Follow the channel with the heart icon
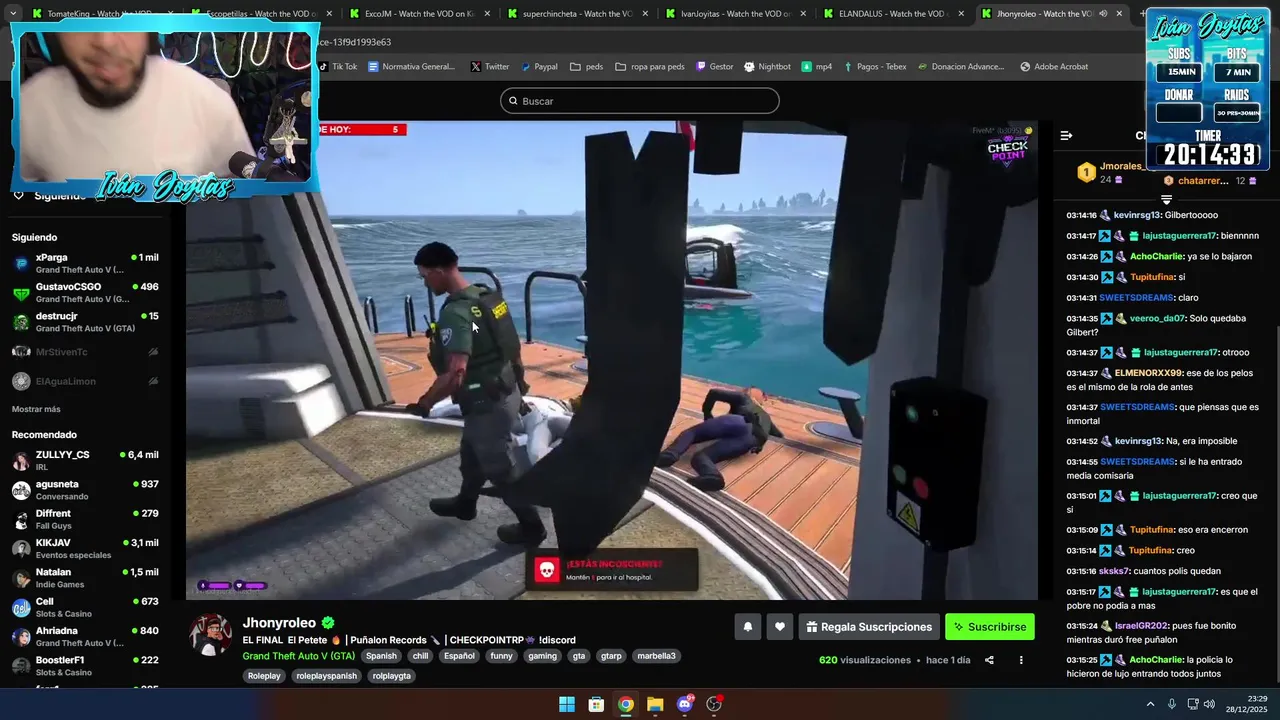 [x=780, y=627]
